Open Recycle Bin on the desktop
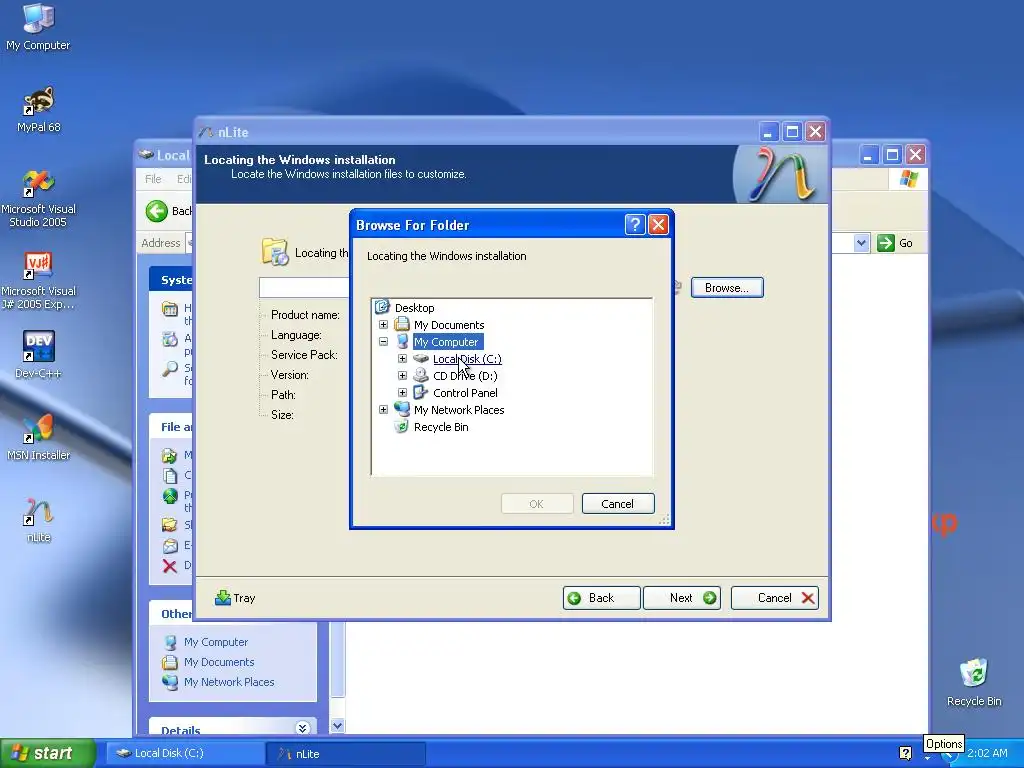The width and height of the screenshot is (1024, 768). [x=974, y=682]
